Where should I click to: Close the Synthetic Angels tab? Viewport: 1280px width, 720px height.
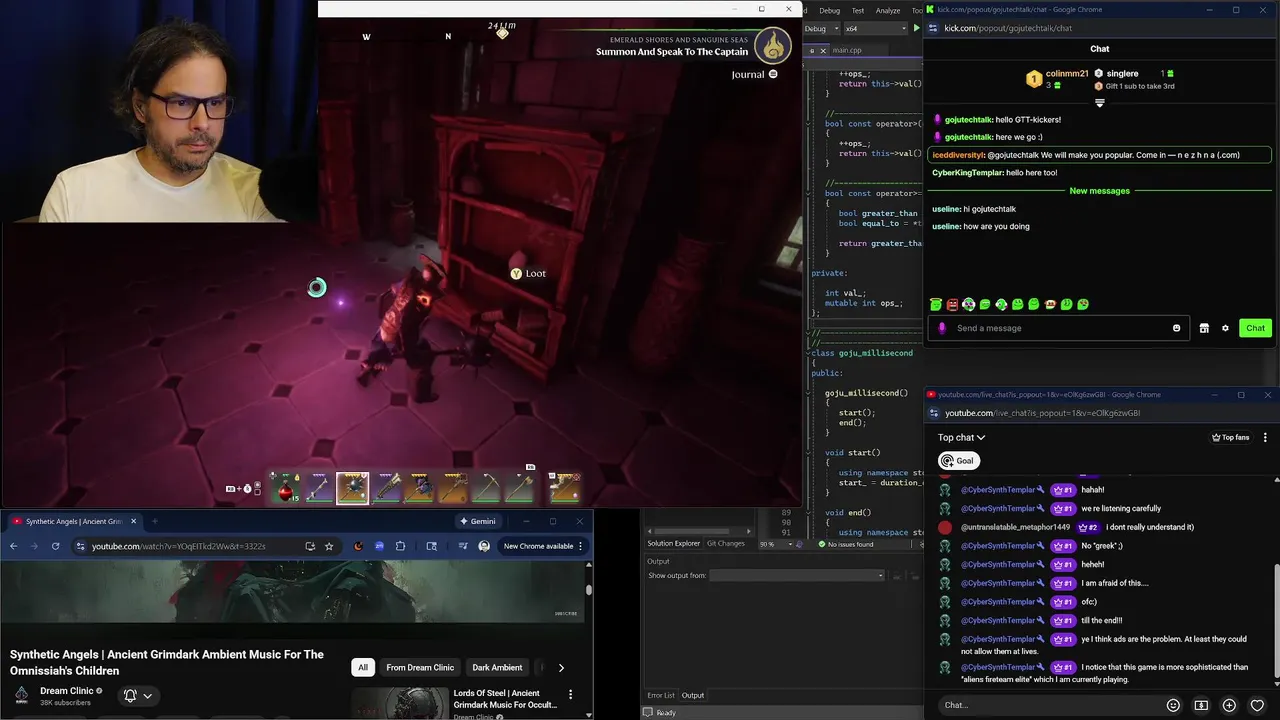click(x=133, y=521)
